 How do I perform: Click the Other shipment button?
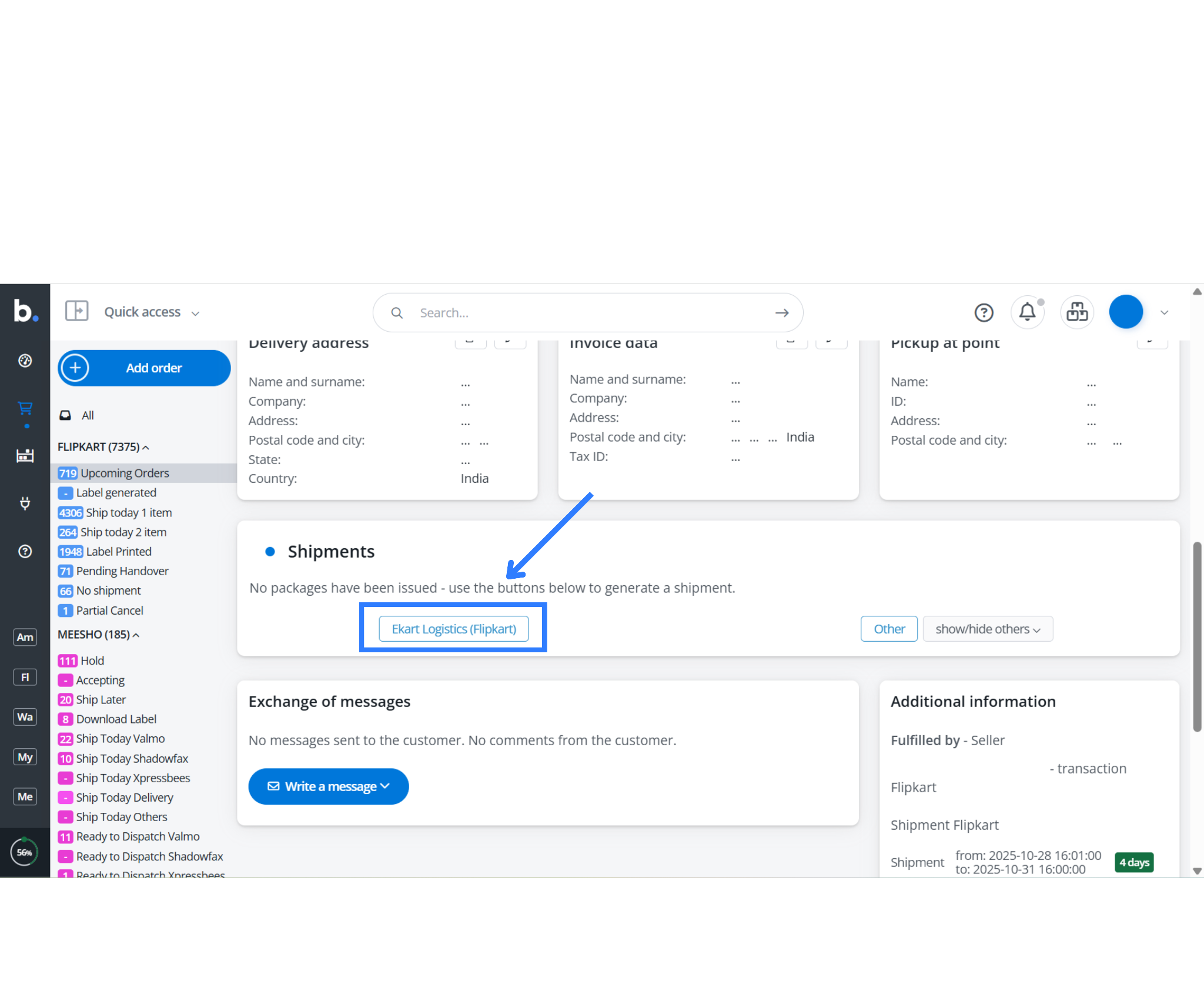[888, 629]
